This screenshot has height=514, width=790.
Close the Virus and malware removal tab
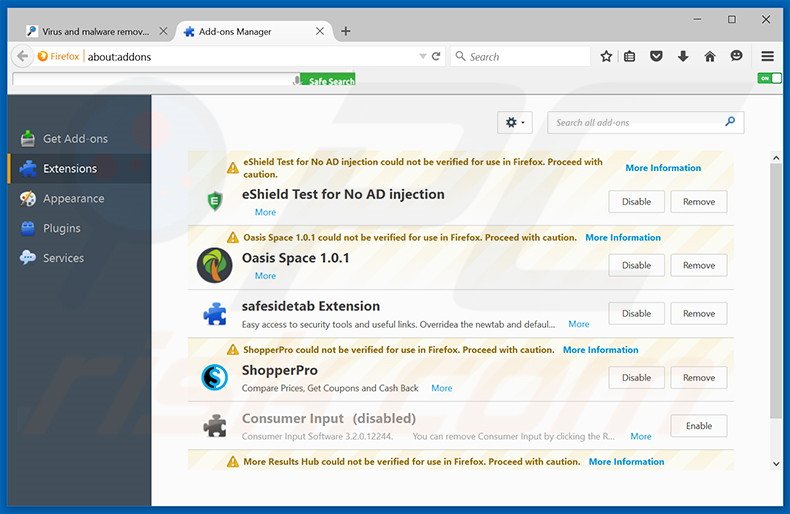[163, 31]
